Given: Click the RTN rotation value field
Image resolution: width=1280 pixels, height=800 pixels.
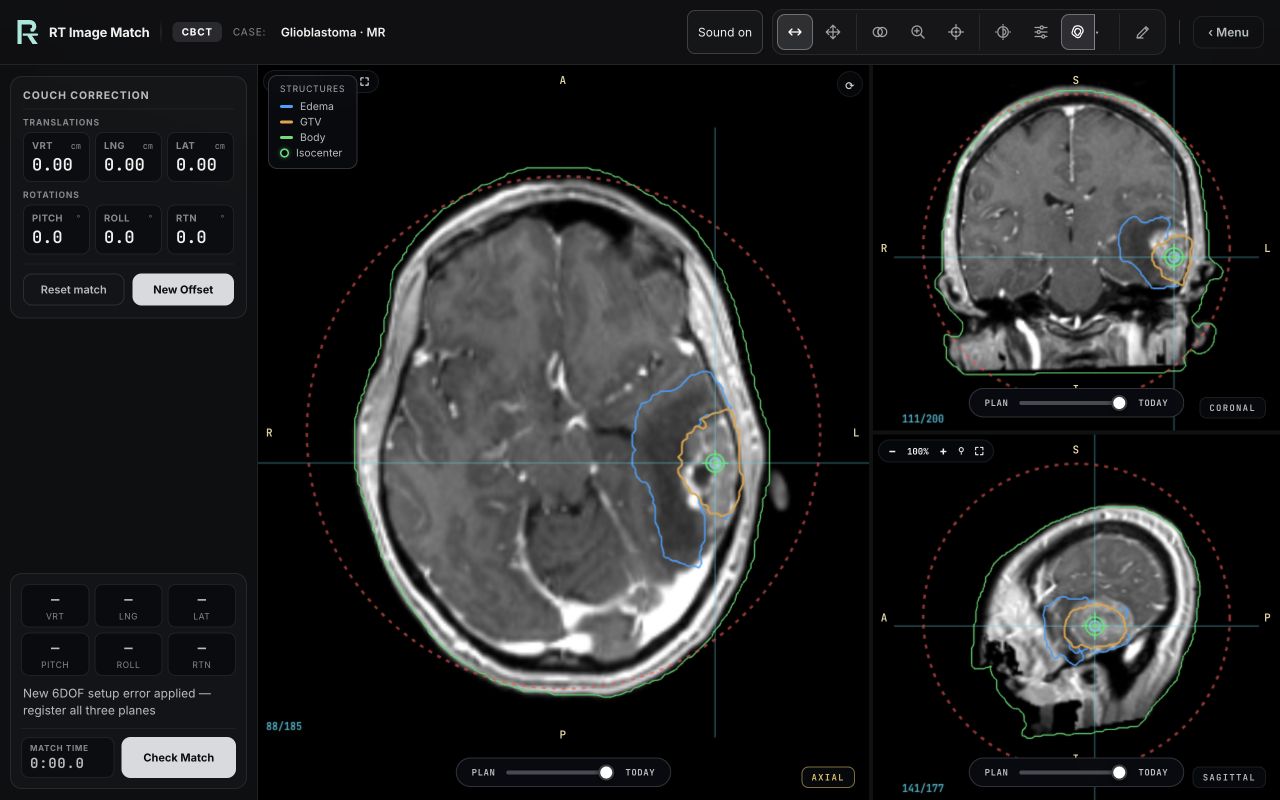Looking at the screenshot, I should coord(200,229).
